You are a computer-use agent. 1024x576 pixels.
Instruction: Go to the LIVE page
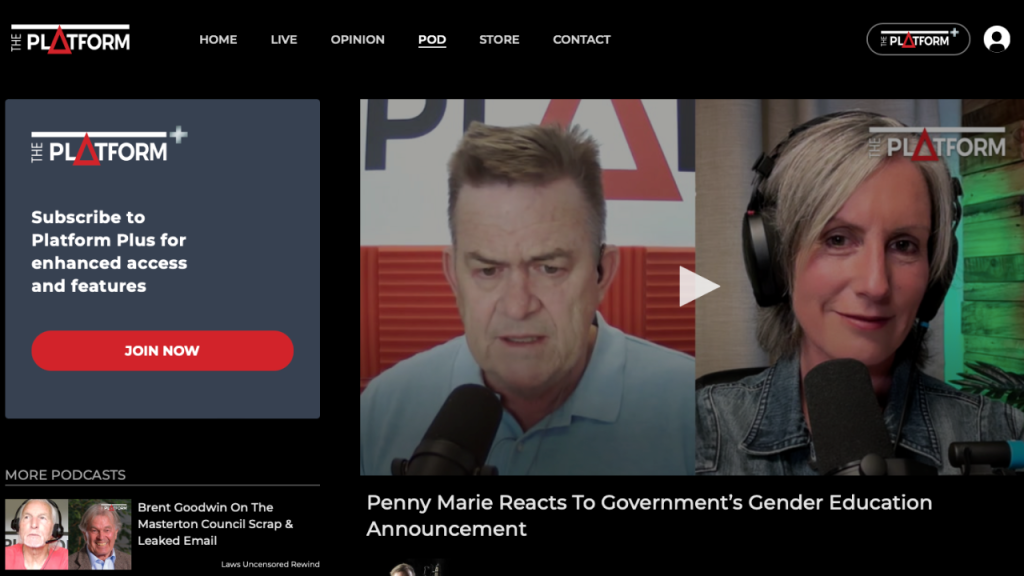click(283, 40)
